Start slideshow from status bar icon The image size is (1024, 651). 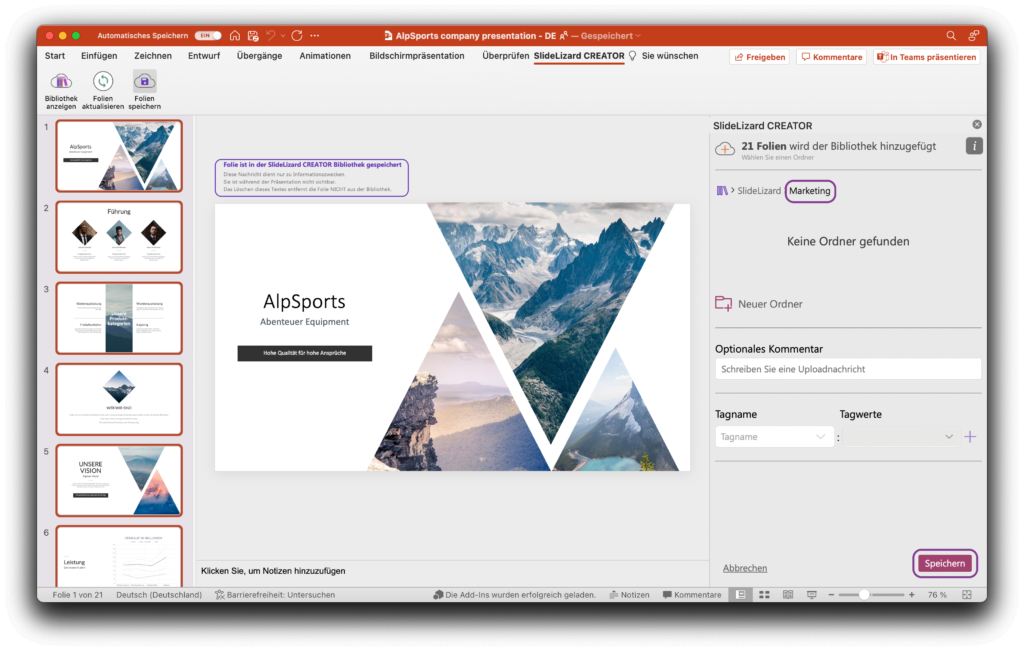coord(812,595)
